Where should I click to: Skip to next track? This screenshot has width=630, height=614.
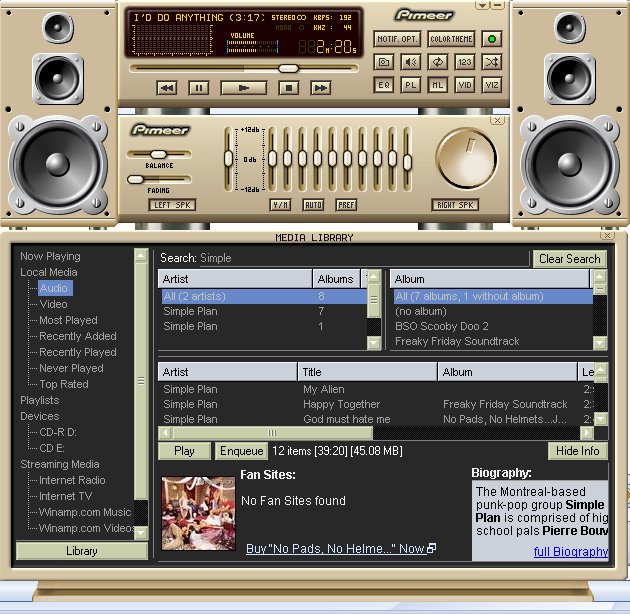pyautogui.click(x=321, y=88)
